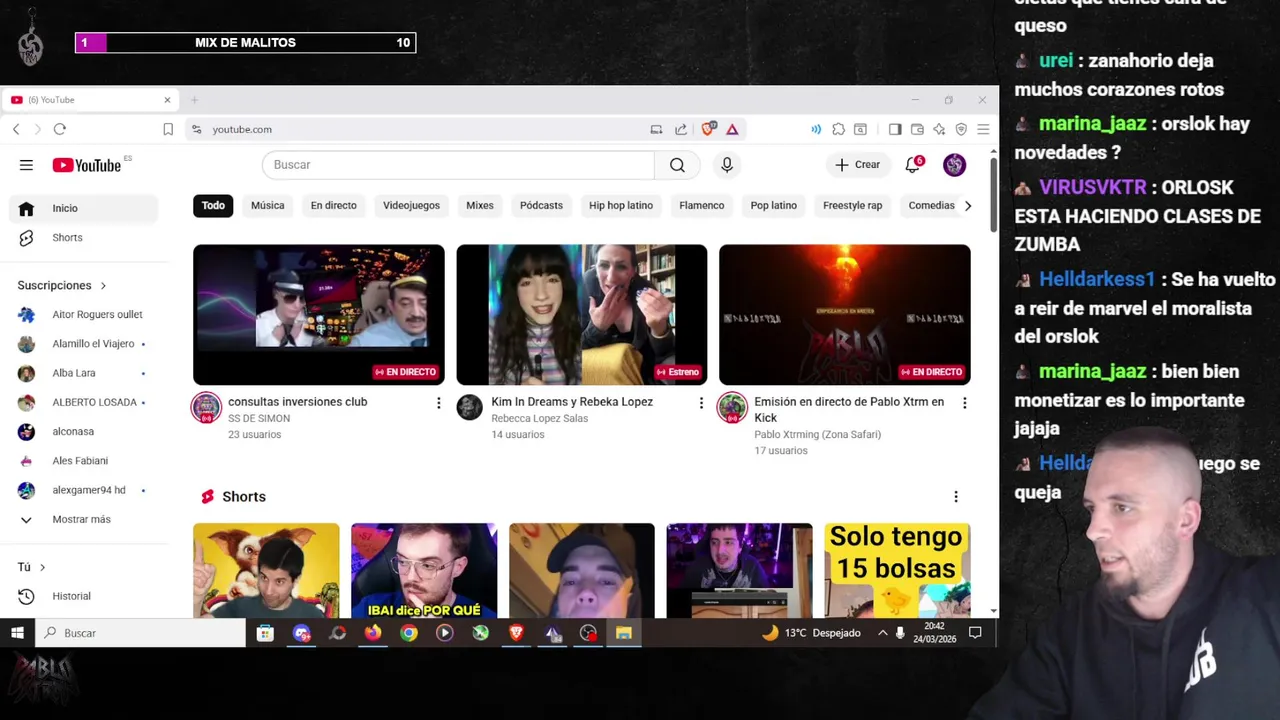1280x720 pixels.
Task: Select the Comedias chip
Action: 931,205
